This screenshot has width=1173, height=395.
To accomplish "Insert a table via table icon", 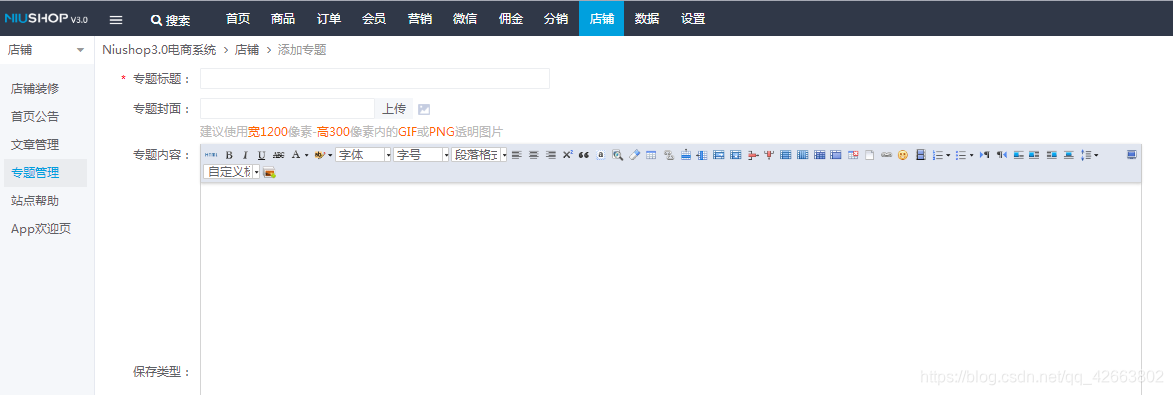I will coord(651,155).
